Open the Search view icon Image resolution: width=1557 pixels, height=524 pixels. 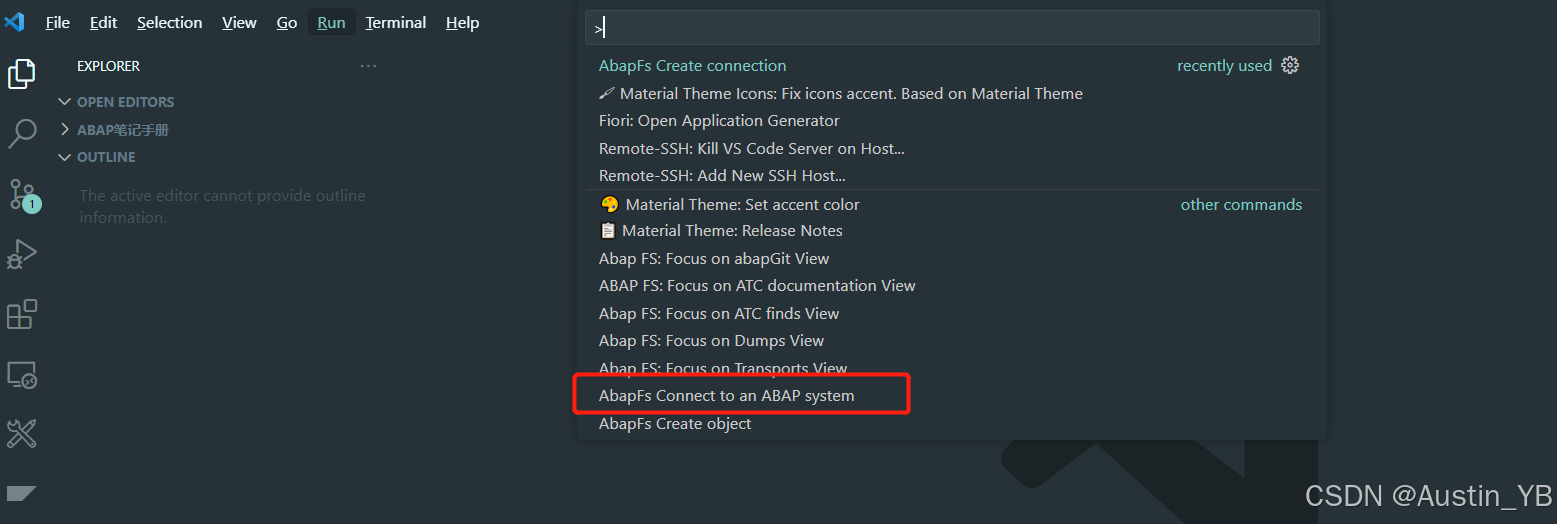[22, 133]
